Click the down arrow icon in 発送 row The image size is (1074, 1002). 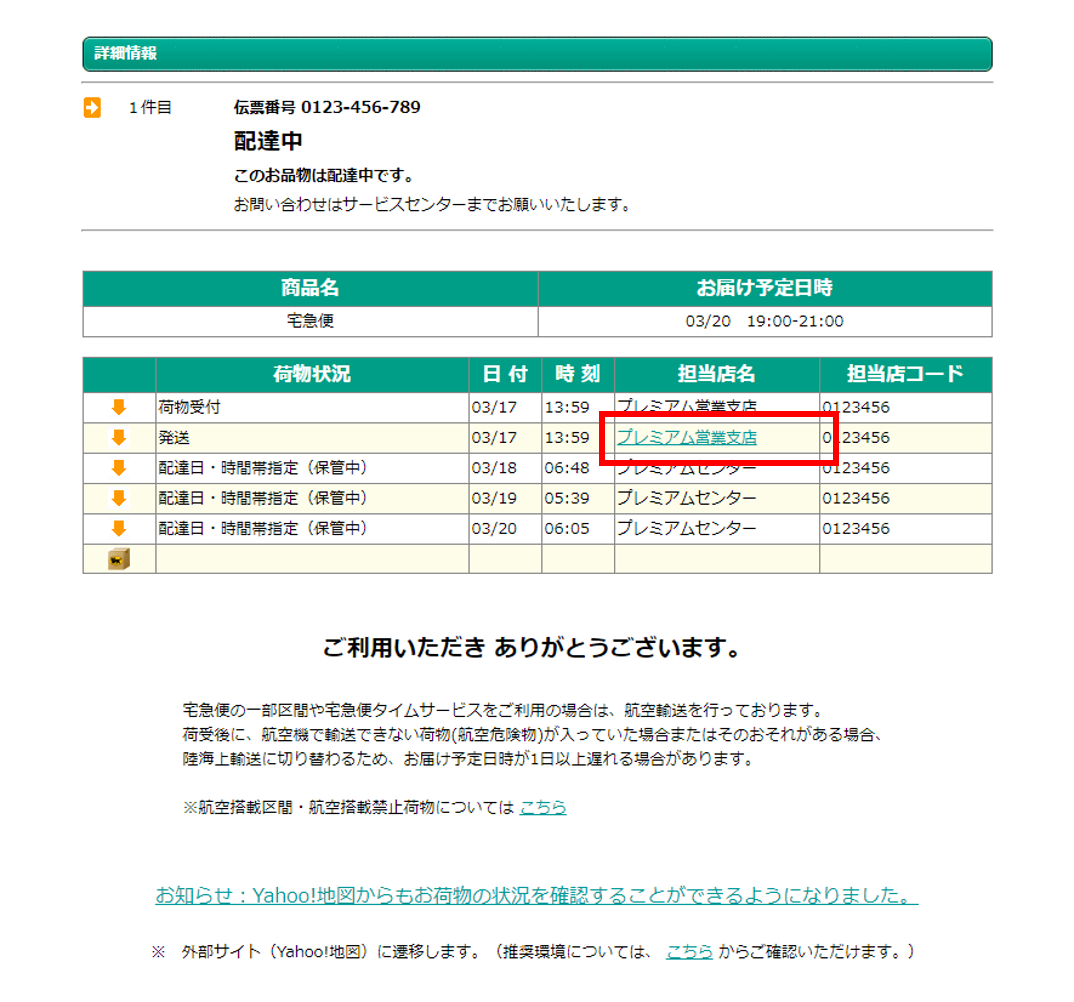coord(119,438)
